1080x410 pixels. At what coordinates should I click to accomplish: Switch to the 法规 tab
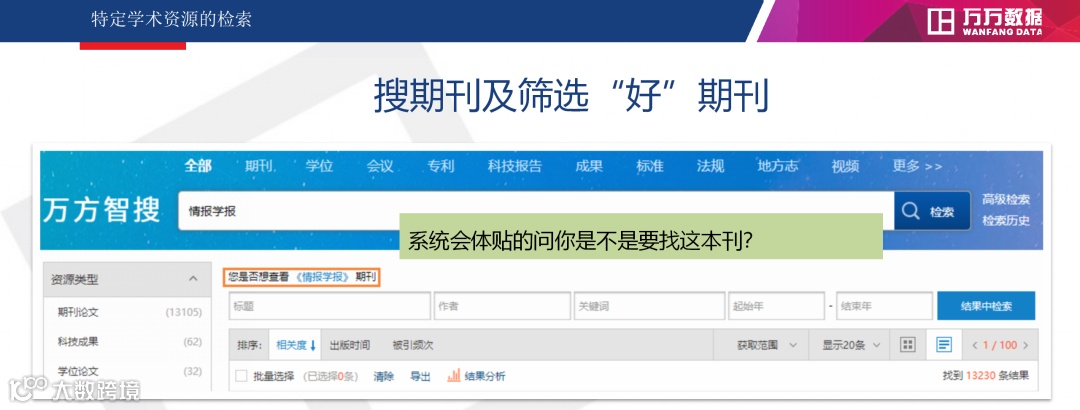pos(710,166)
